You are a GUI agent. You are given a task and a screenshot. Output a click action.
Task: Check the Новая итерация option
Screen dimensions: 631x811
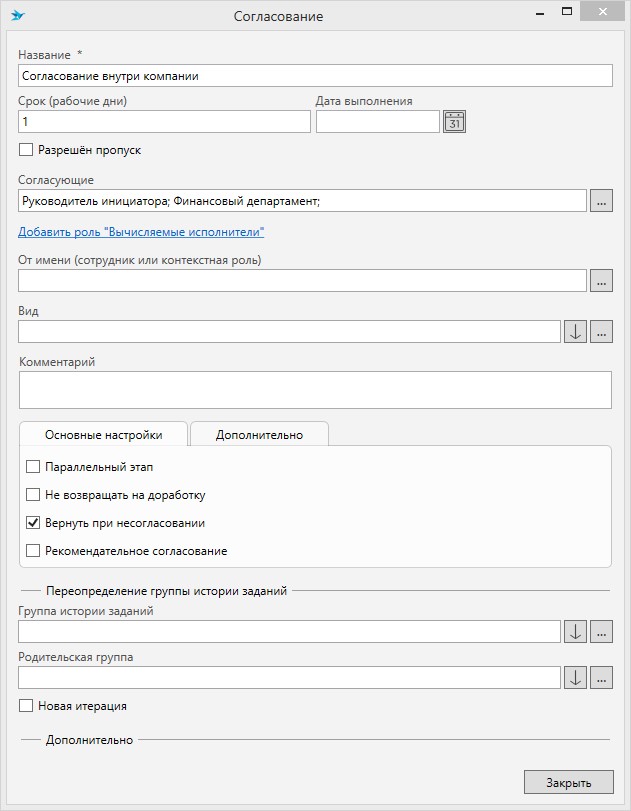point(26,706)
